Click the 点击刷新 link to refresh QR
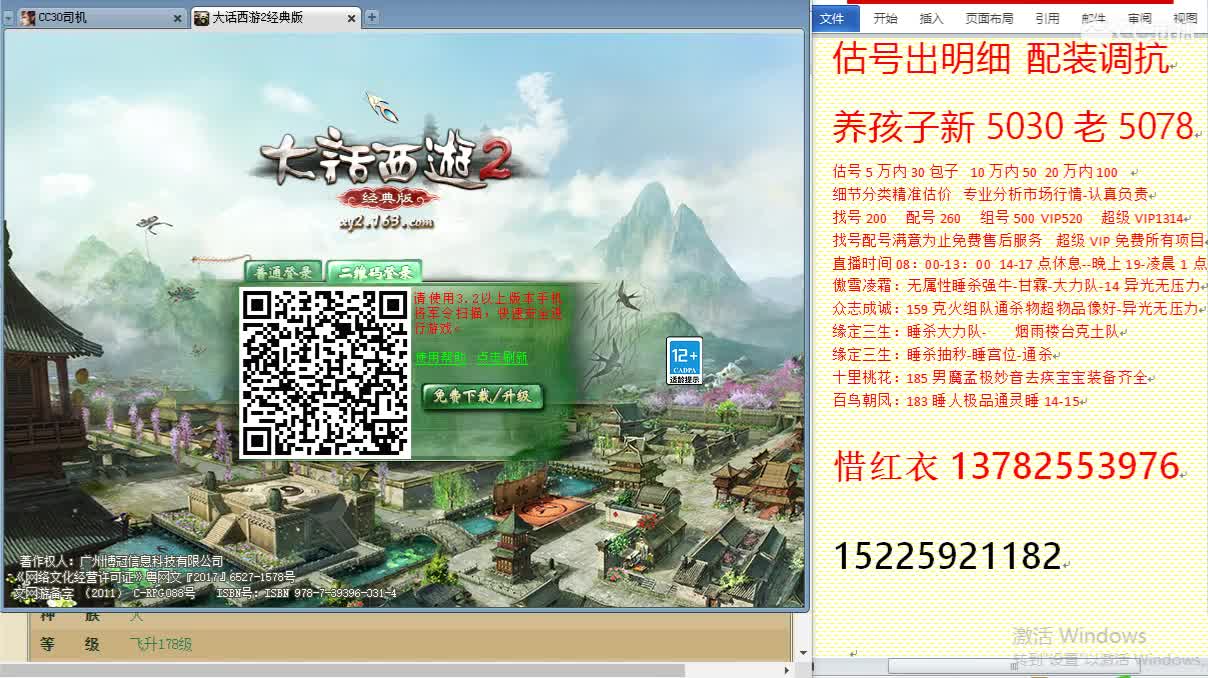 [502, 358]
